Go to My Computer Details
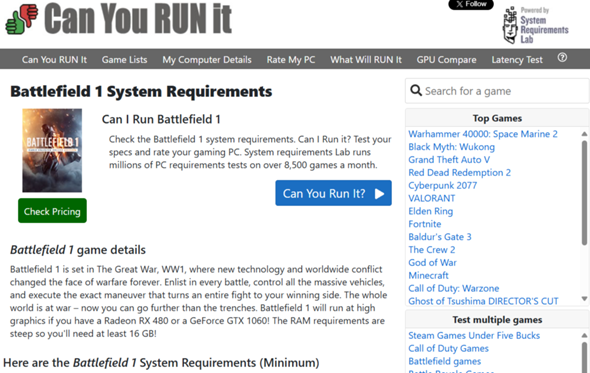The height and width of the screenshot is (373, 590). [207, 59]
